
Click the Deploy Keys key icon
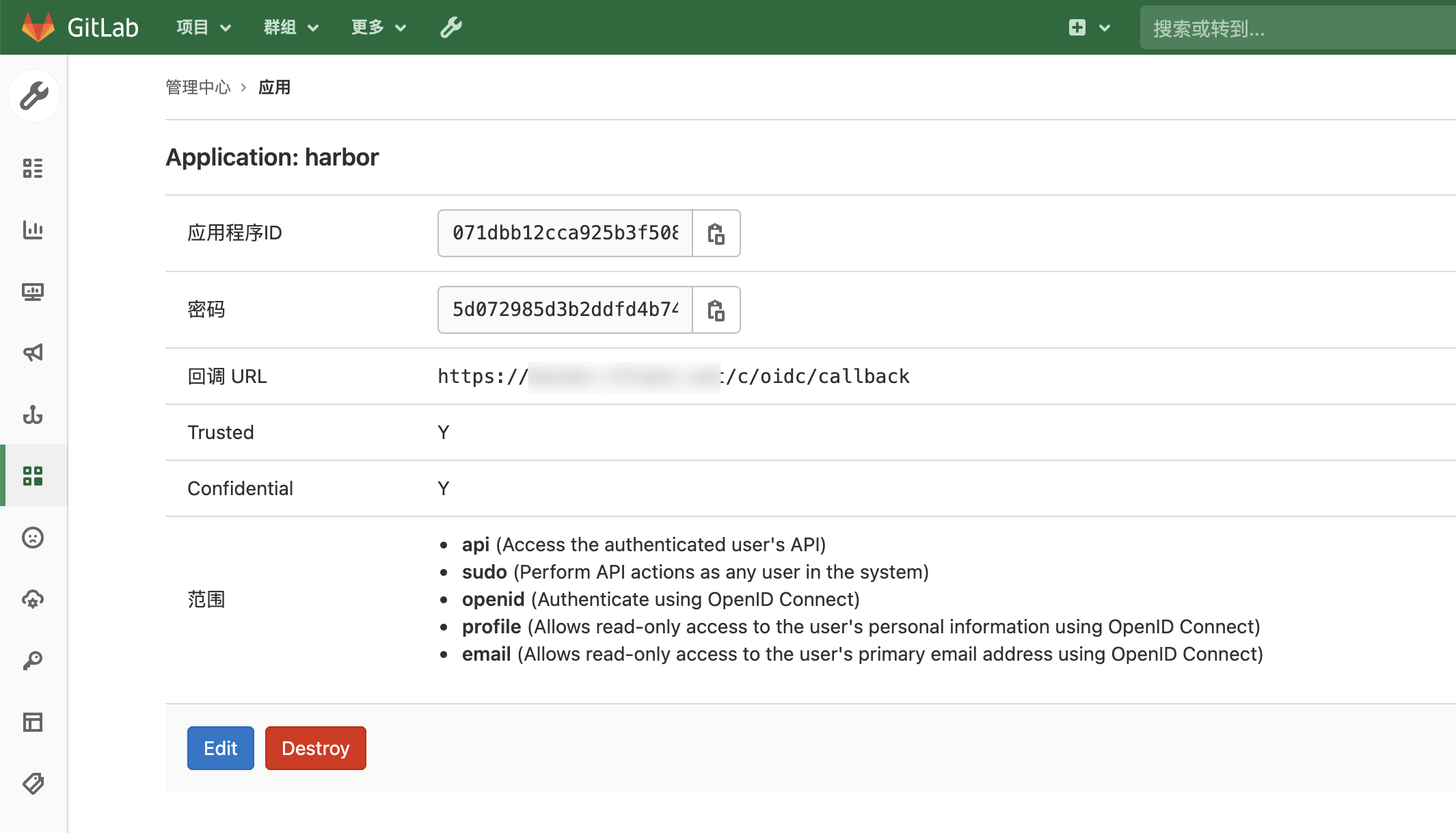click(33, 659)
